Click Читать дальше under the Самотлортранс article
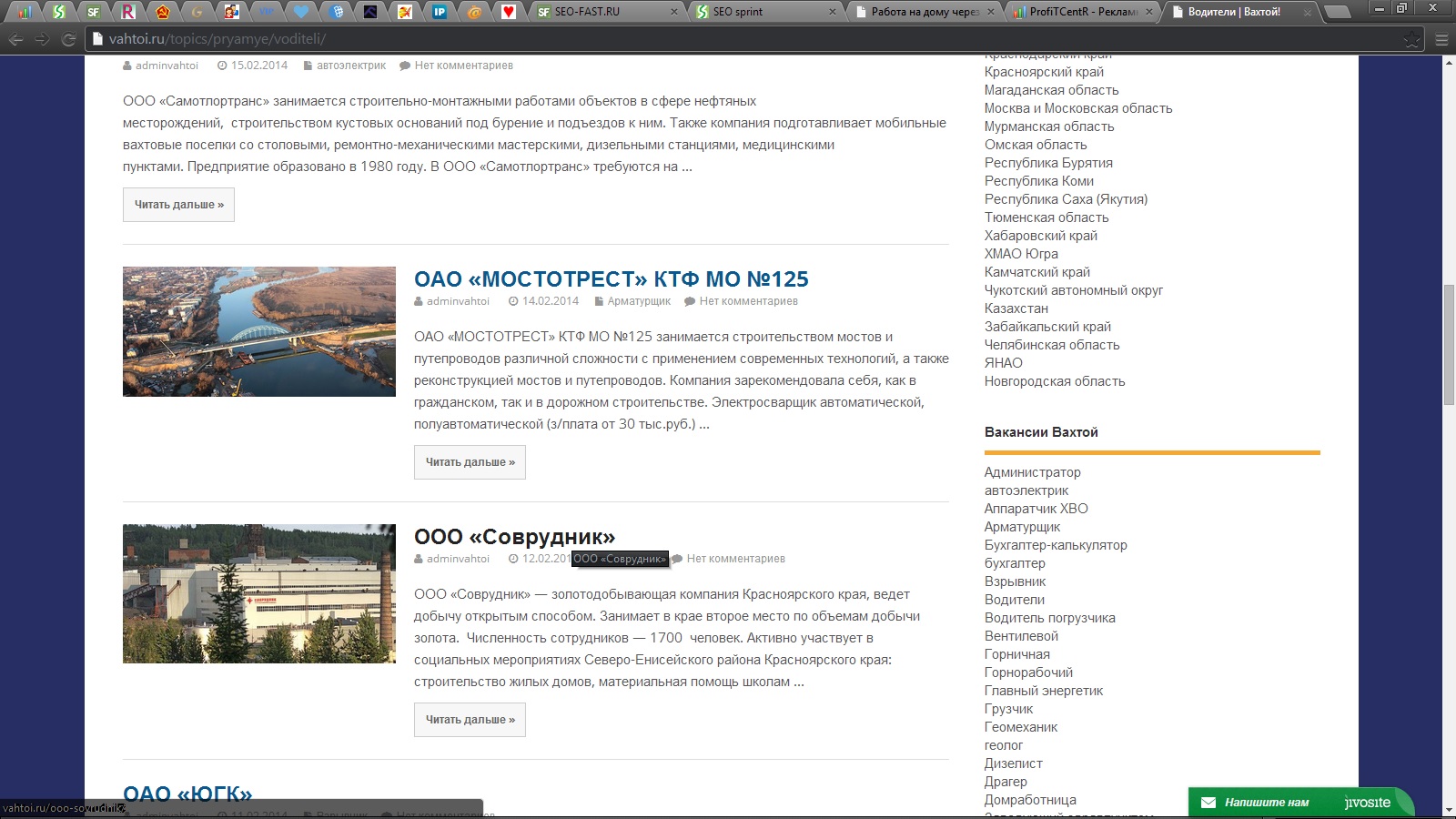1456x819 pixels. pos(179,205)
